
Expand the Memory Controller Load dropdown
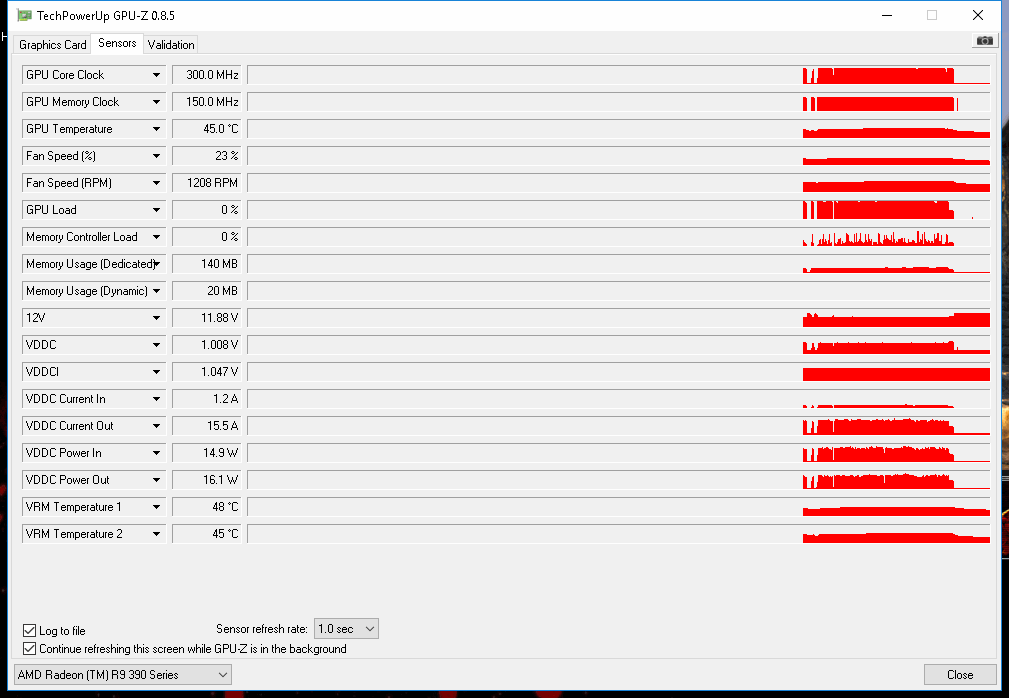click(156, 237)
